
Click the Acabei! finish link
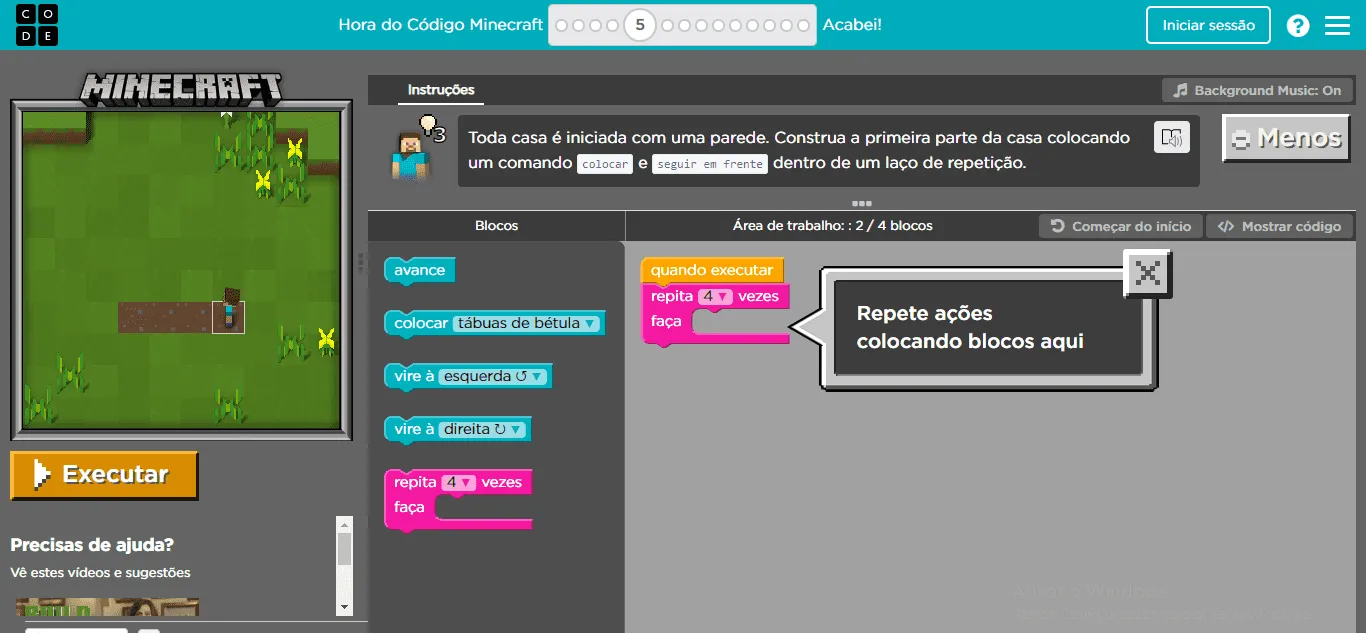[x=852, y=25]
